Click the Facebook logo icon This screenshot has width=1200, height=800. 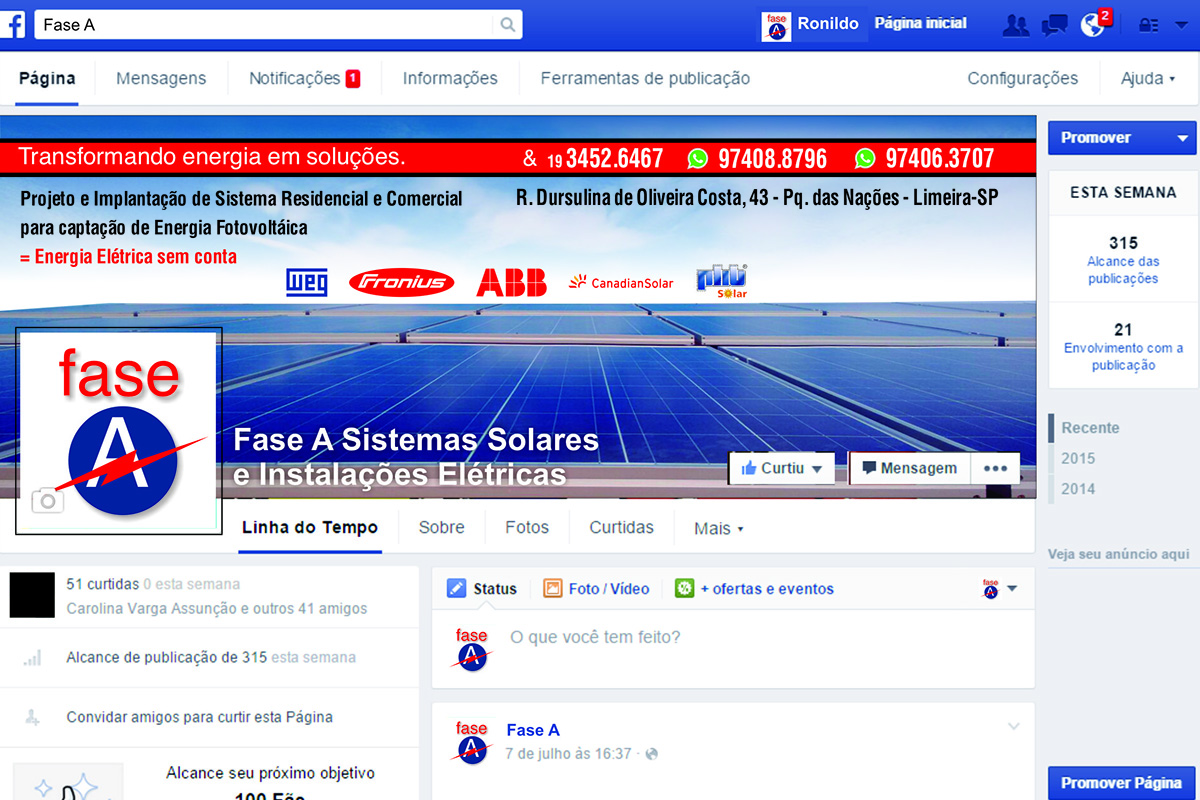(13, 25)
